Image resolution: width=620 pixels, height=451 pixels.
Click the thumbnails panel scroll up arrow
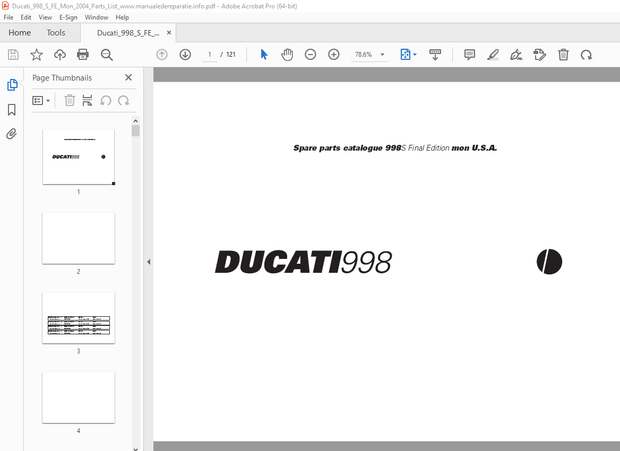[x=136, y=121]
